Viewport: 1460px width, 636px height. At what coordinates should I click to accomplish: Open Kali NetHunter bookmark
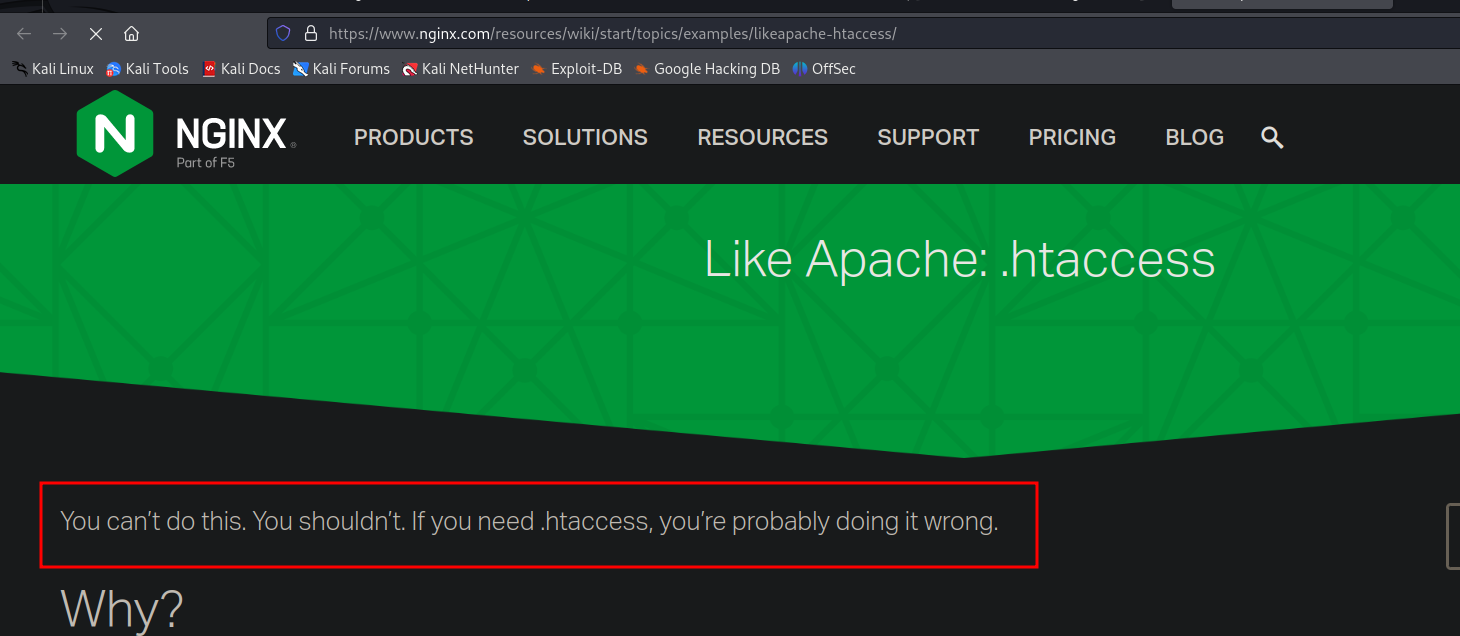point(460,69)
